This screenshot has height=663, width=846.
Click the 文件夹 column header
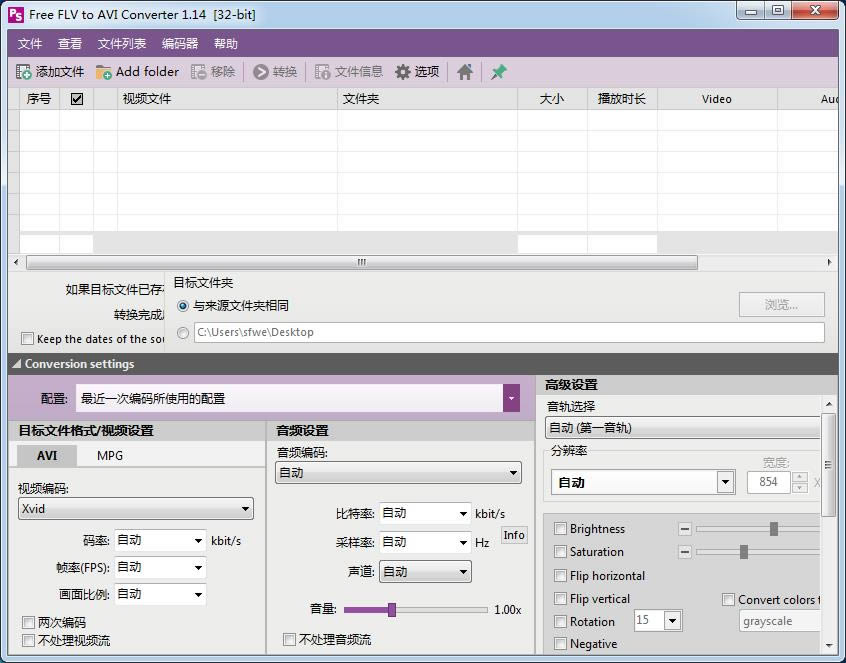pos(427,99)
